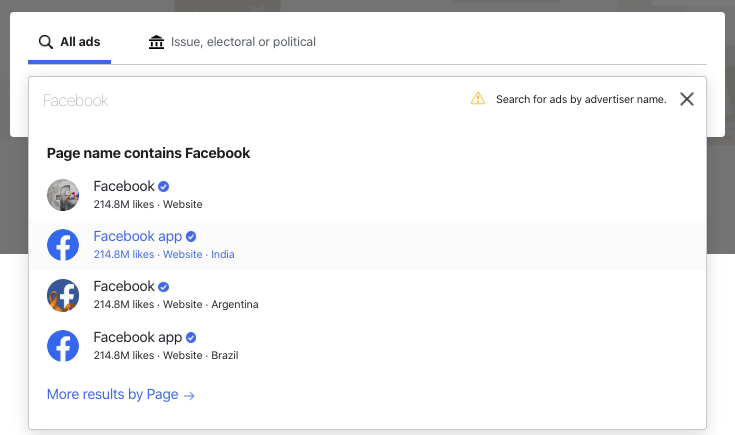
Task: Select Facebook app Brazil result
Action: click(367, 346)
